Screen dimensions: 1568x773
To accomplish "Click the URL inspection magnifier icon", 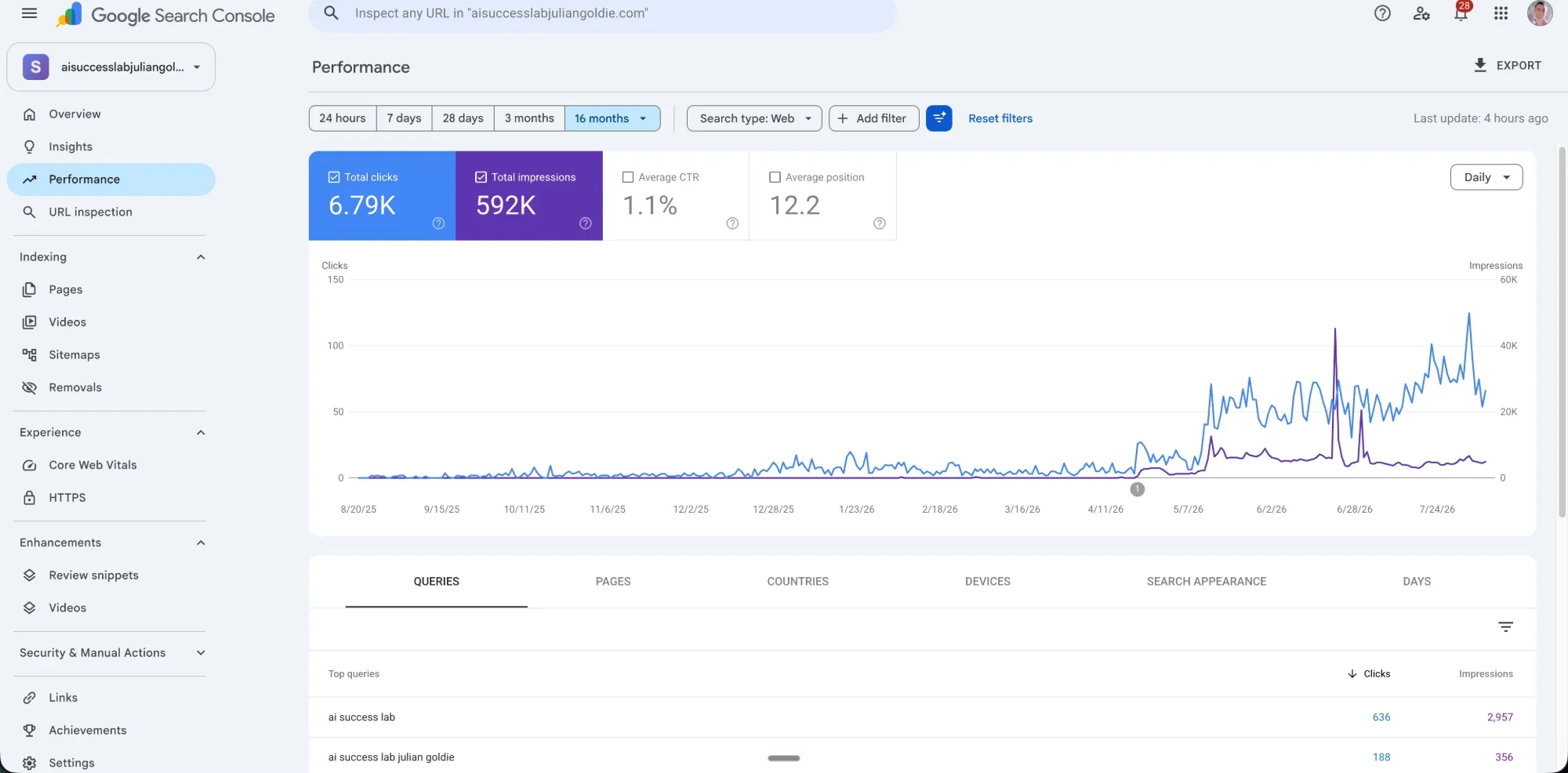I will coord(29,212).
